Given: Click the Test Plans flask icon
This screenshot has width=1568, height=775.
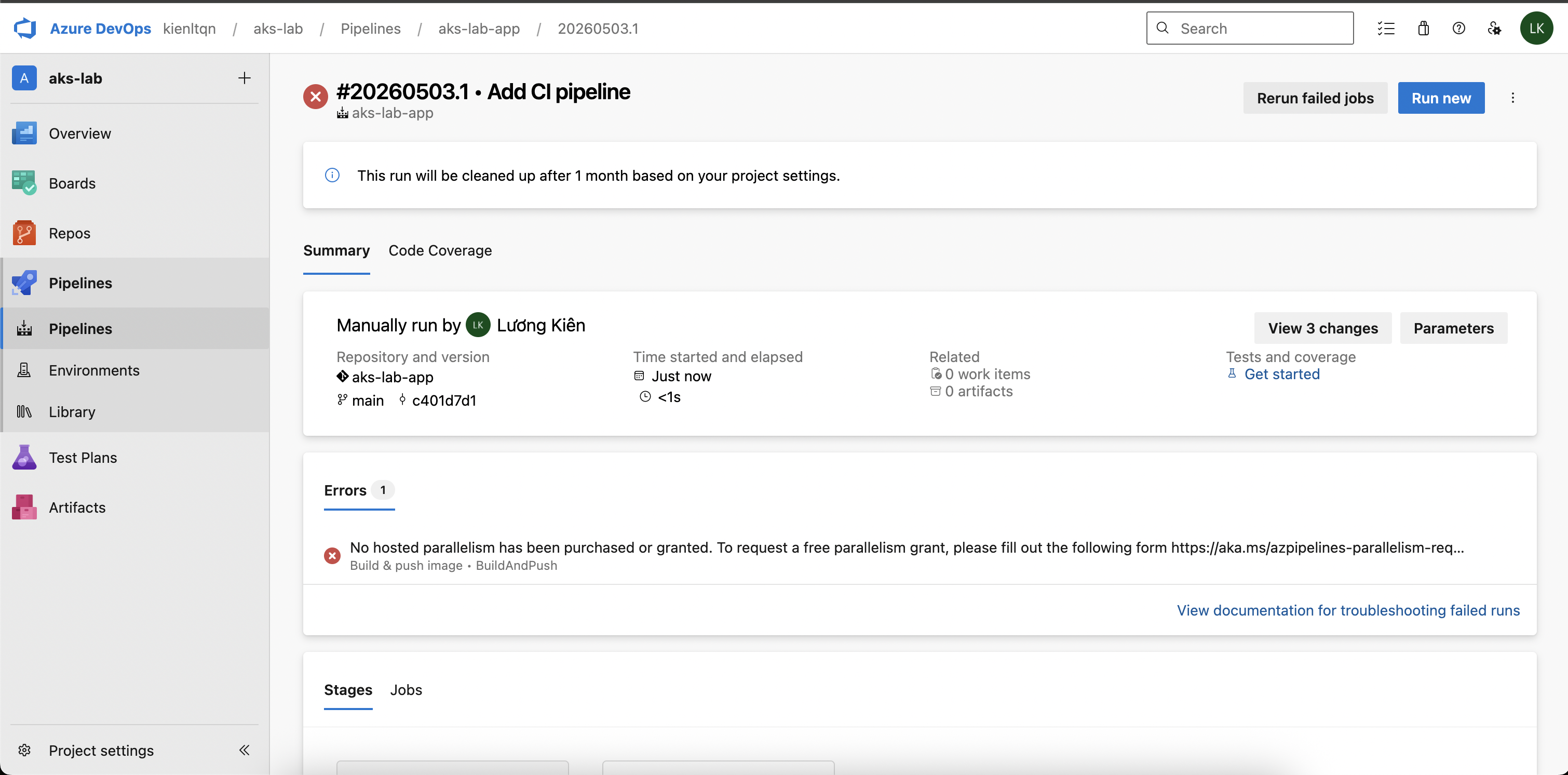Looking at the screenshot, I should click(24, 457).
